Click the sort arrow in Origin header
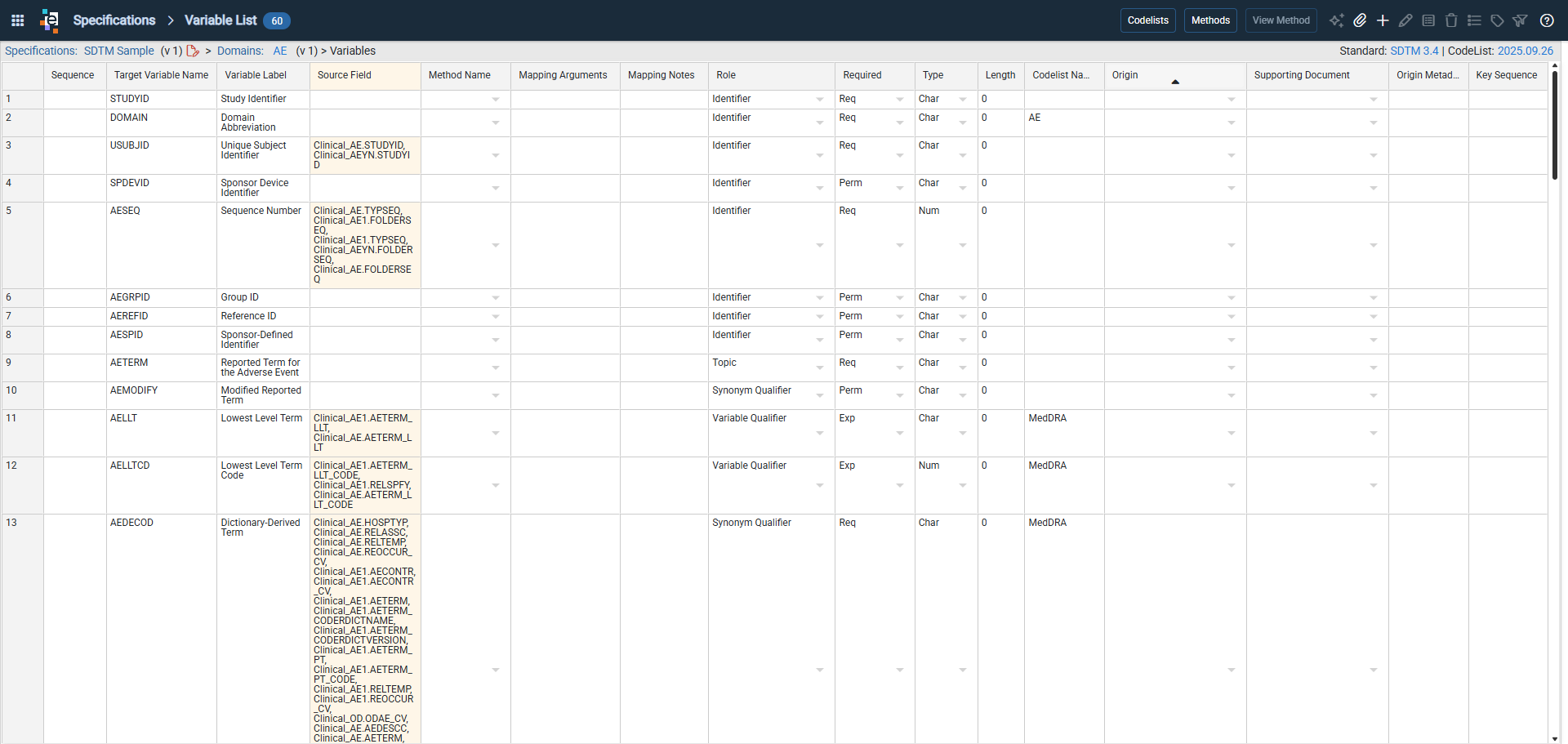 tap(1175, 82)
